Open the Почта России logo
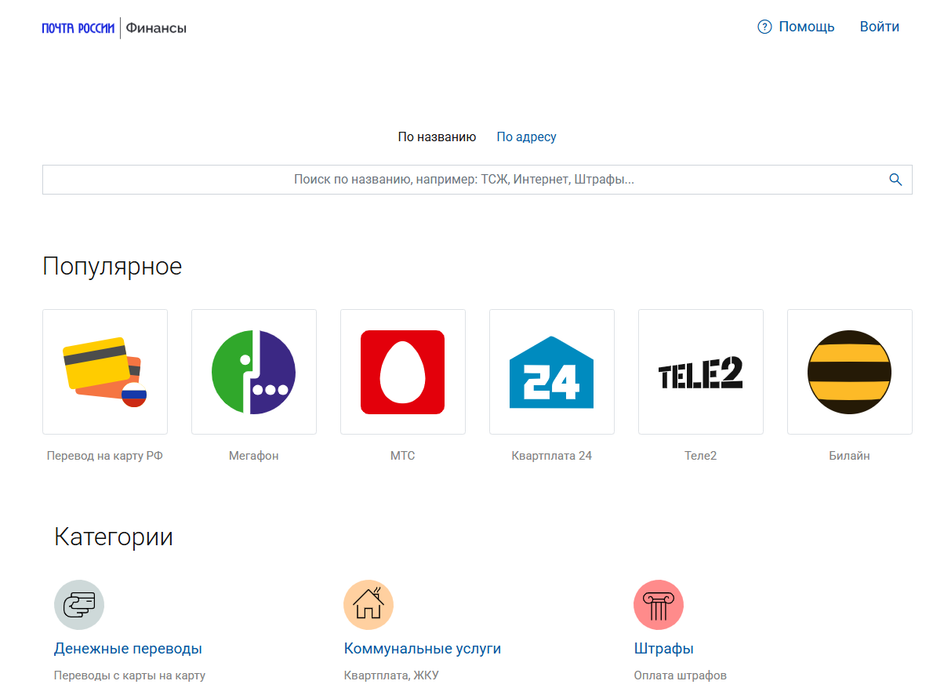The height and width of the screenshot is (699, 944). tap(78, 28)
